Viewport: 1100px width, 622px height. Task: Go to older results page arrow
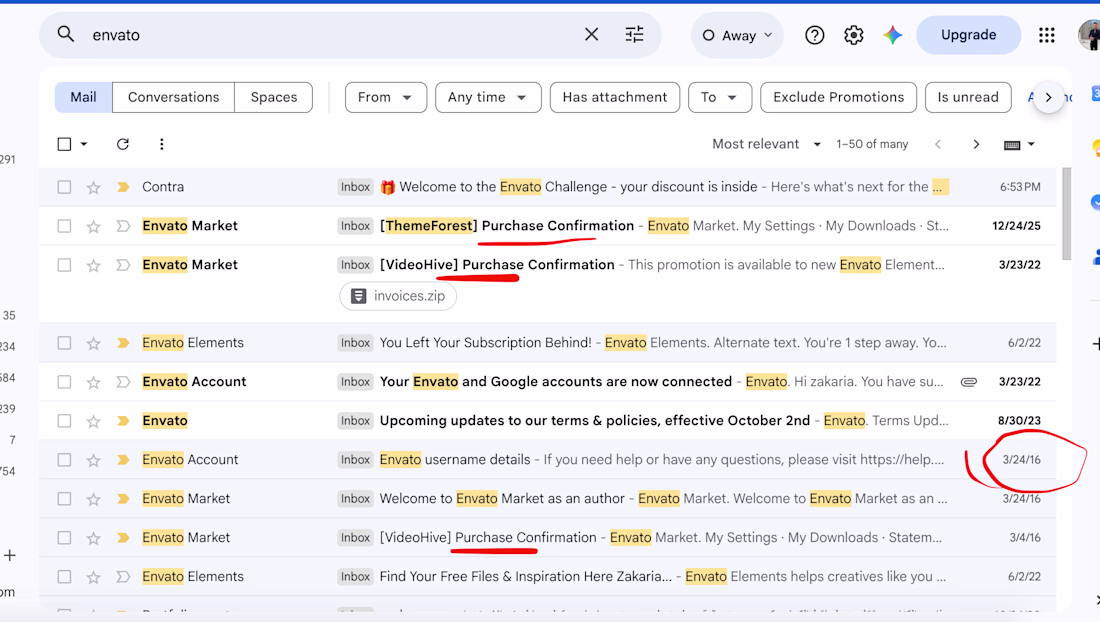pos(976,144)
